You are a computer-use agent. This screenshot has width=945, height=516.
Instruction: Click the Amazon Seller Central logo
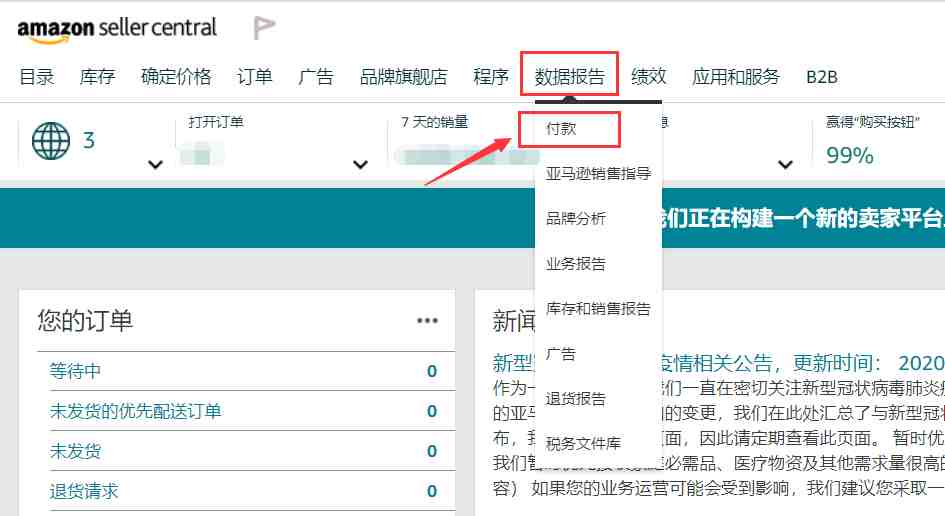(x=117, y=29)
